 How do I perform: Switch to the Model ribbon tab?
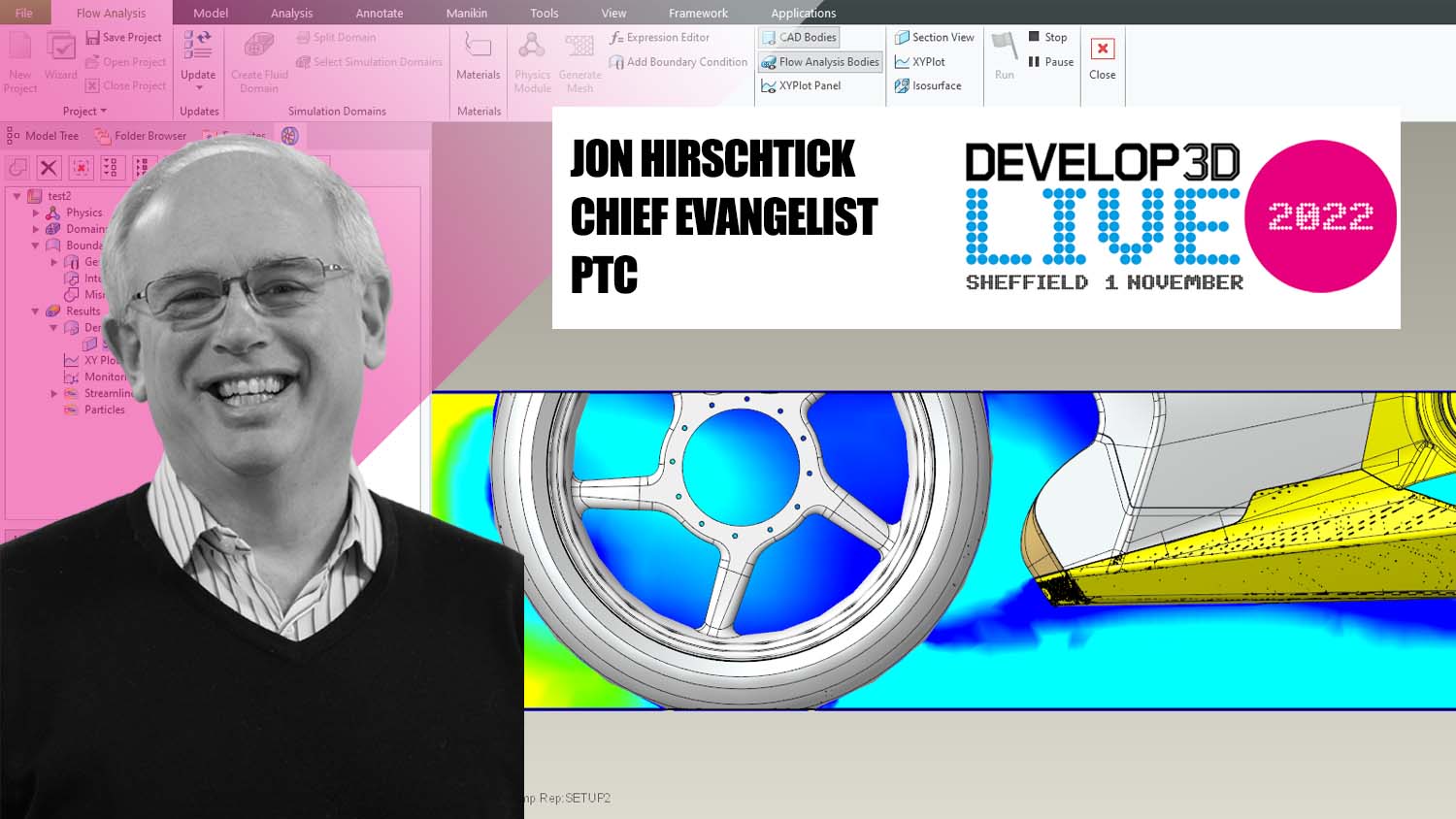210,13
